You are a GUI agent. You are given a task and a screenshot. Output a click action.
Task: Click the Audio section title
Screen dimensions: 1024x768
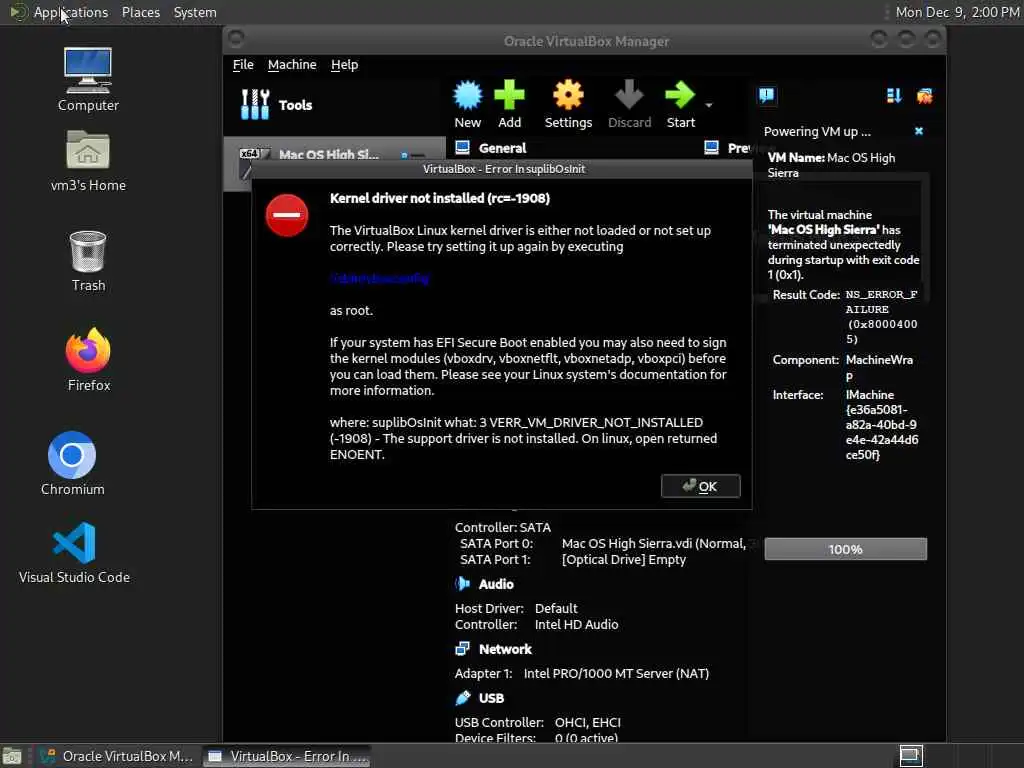coord(496,584)
